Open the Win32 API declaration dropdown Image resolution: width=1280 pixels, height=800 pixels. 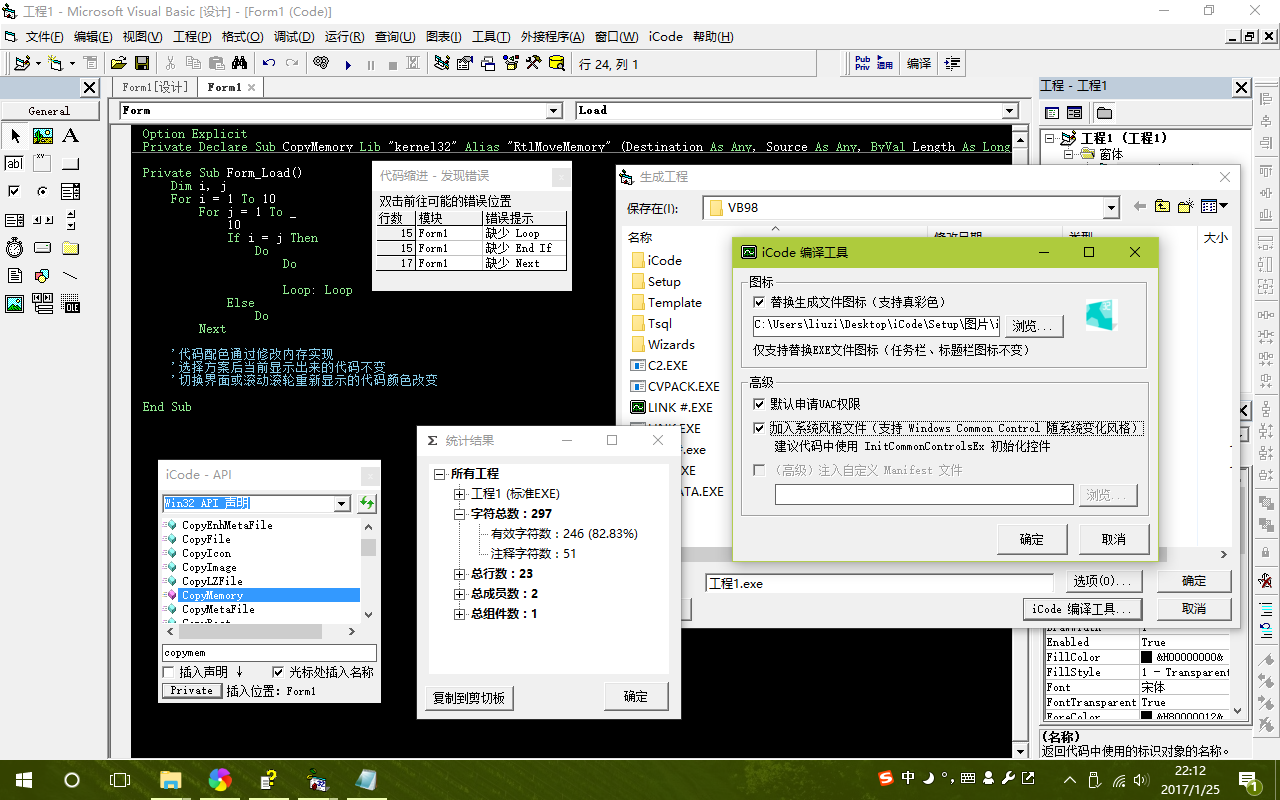click(342, 503)
